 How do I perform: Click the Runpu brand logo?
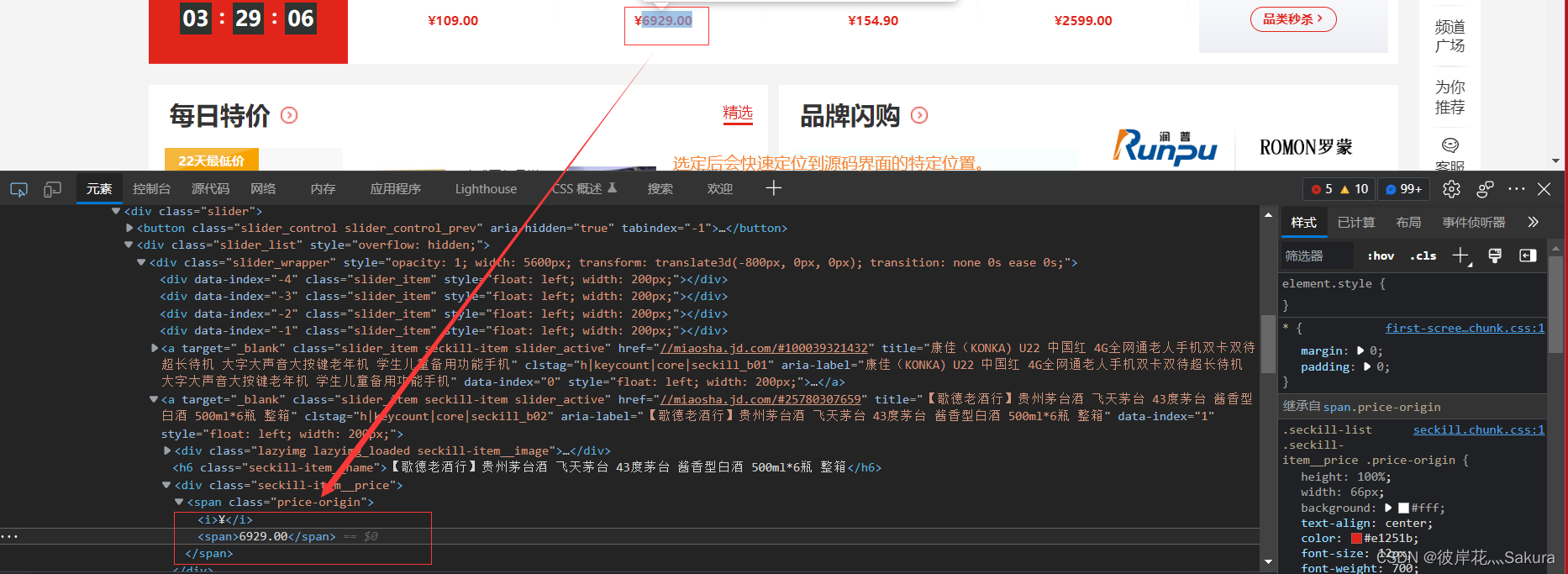point(1165,147)
